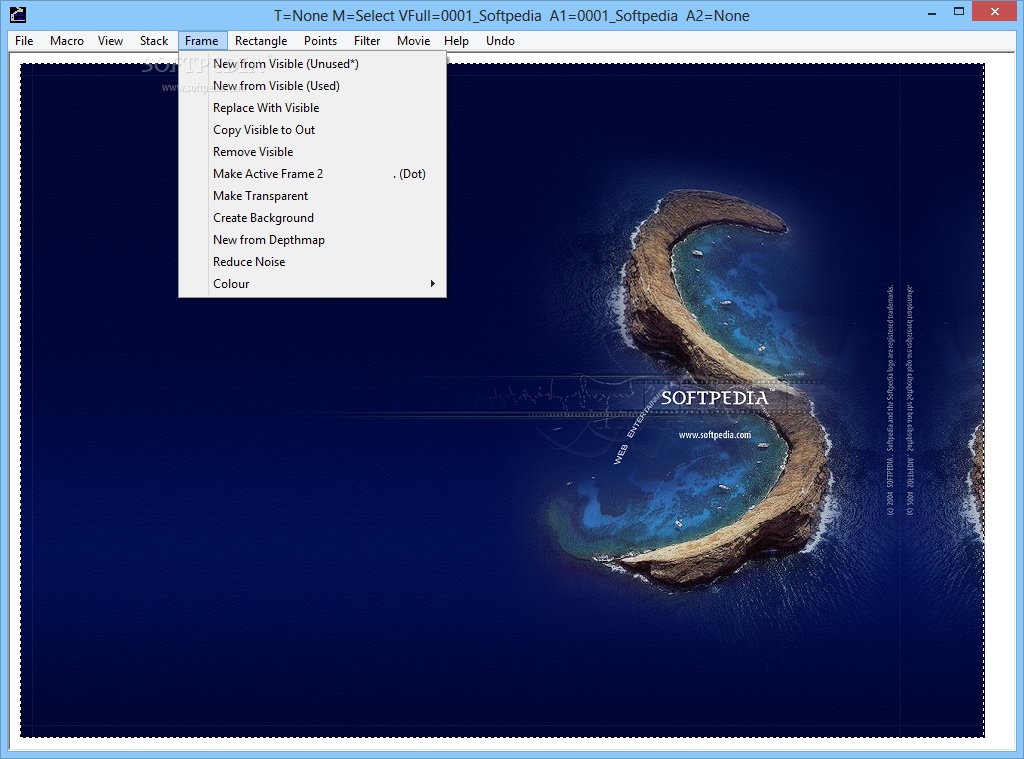The width and height of the screenshot is (1024, 759).
Task: Open the Points menu
Action: pos(320,40)
